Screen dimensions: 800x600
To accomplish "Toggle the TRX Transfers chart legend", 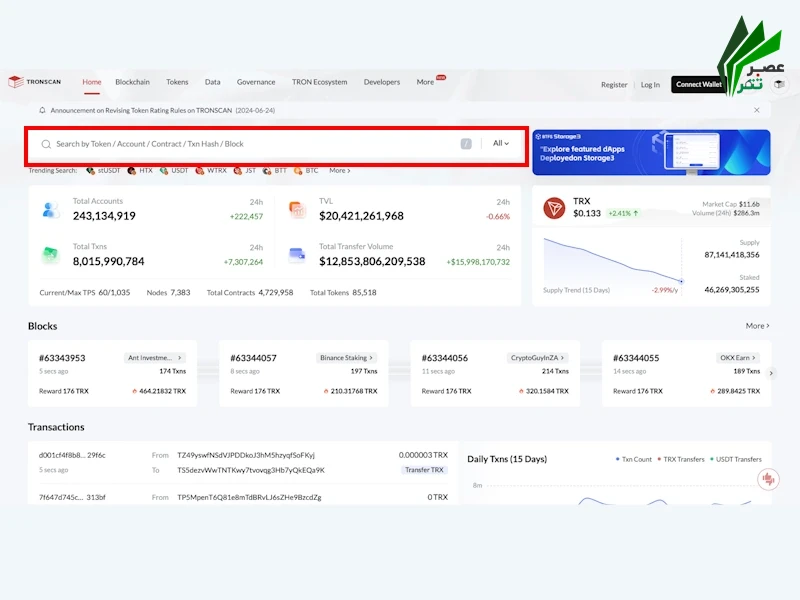I will [x=681, y=459].
